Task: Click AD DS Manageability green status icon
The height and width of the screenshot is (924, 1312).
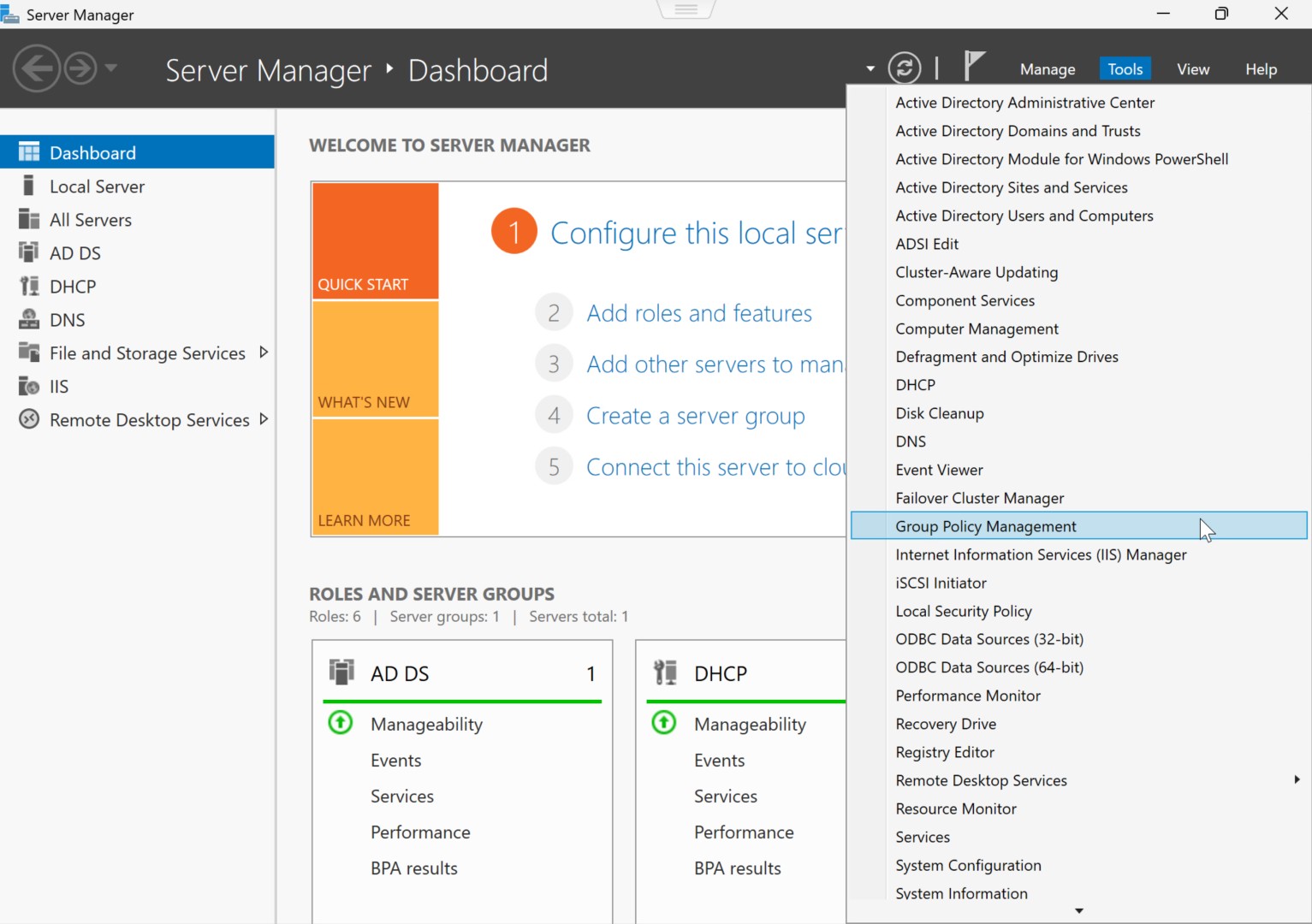Action: click(341, 723)
